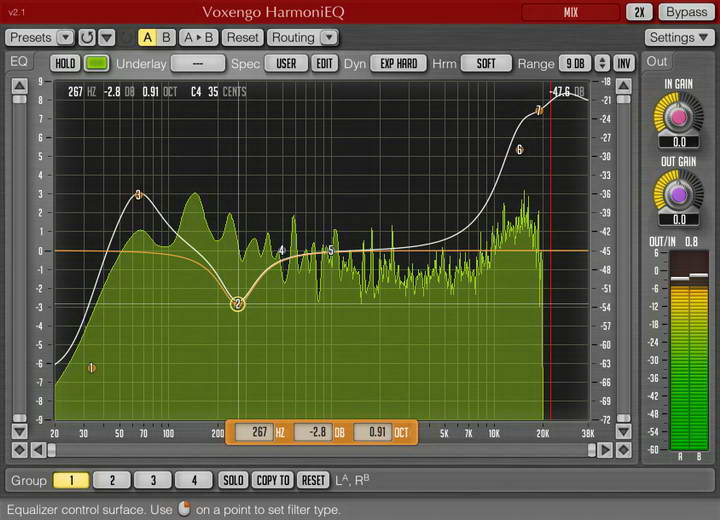Click right vertical scroll up arrow

click(624, 86)
